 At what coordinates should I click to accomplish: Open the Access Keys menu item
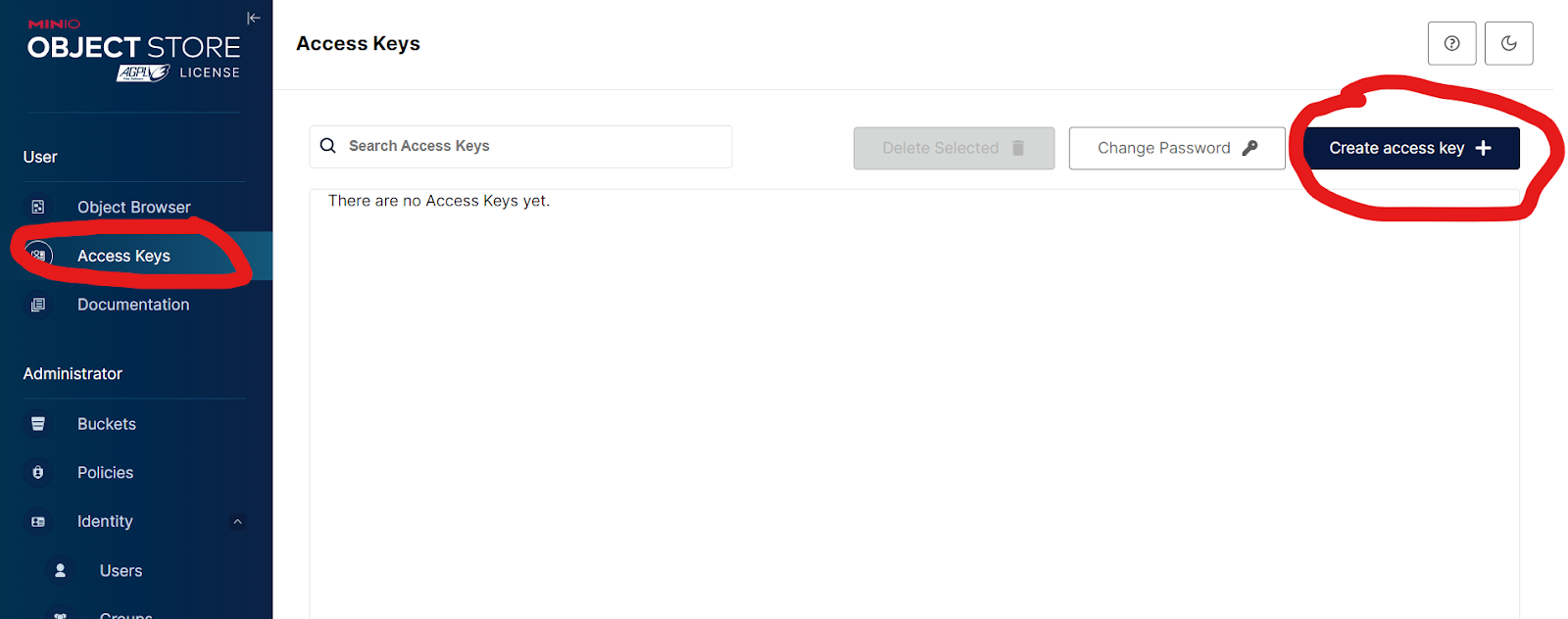click(x=123, y=256)
